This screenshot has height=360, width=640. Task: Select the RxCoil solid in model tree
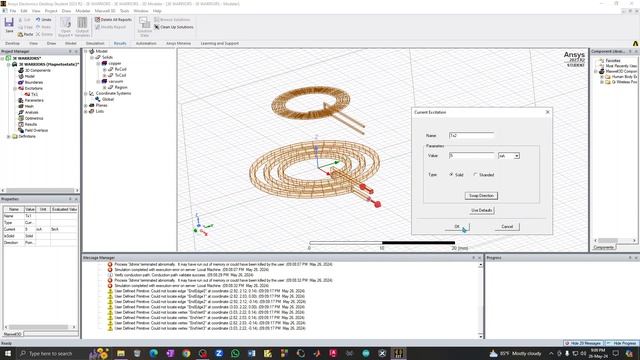coord(117,69)
